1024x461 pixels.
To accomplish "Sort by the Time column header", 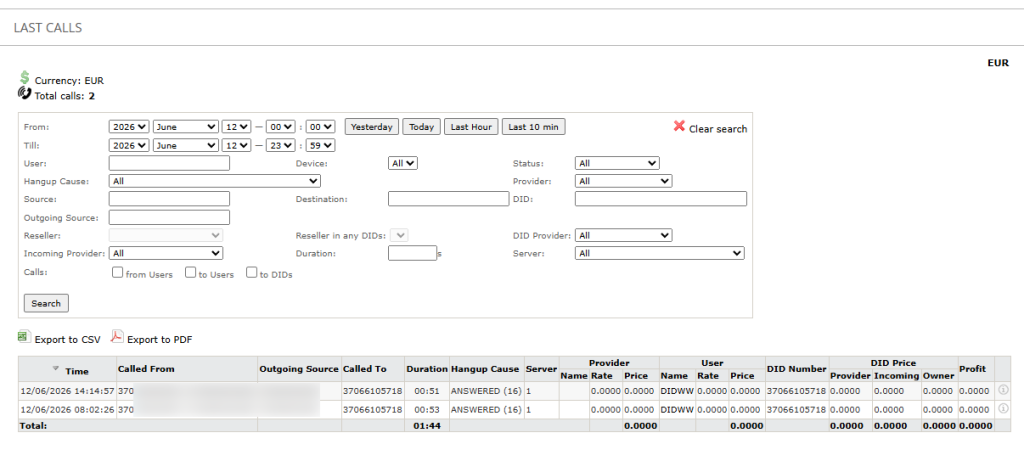I will click(x=76, y=371).
